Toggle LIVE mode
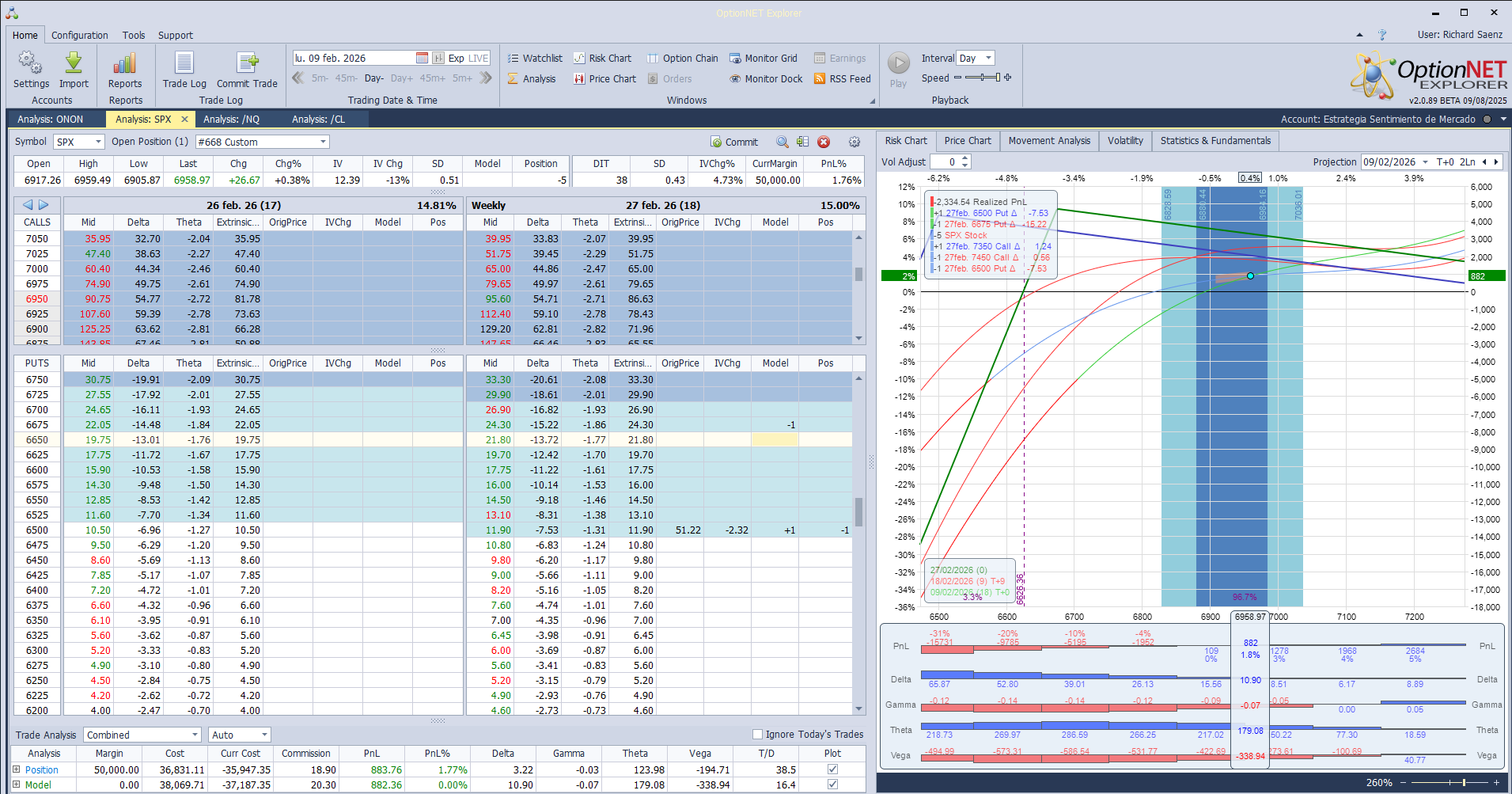The width and height of the screenshot is (1512, 794). pyautogui.click(x=478, y=58)
